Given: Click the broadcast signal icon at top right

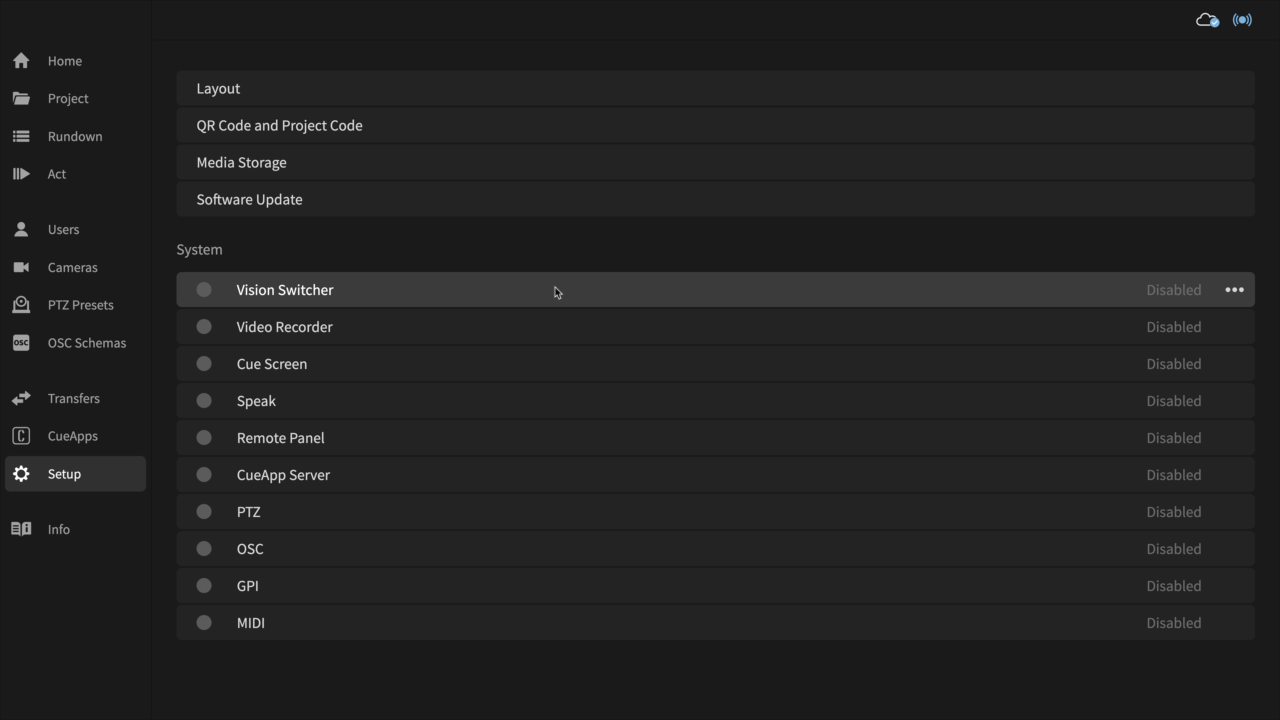Looking at the screenshot, I should point(1242,20).
